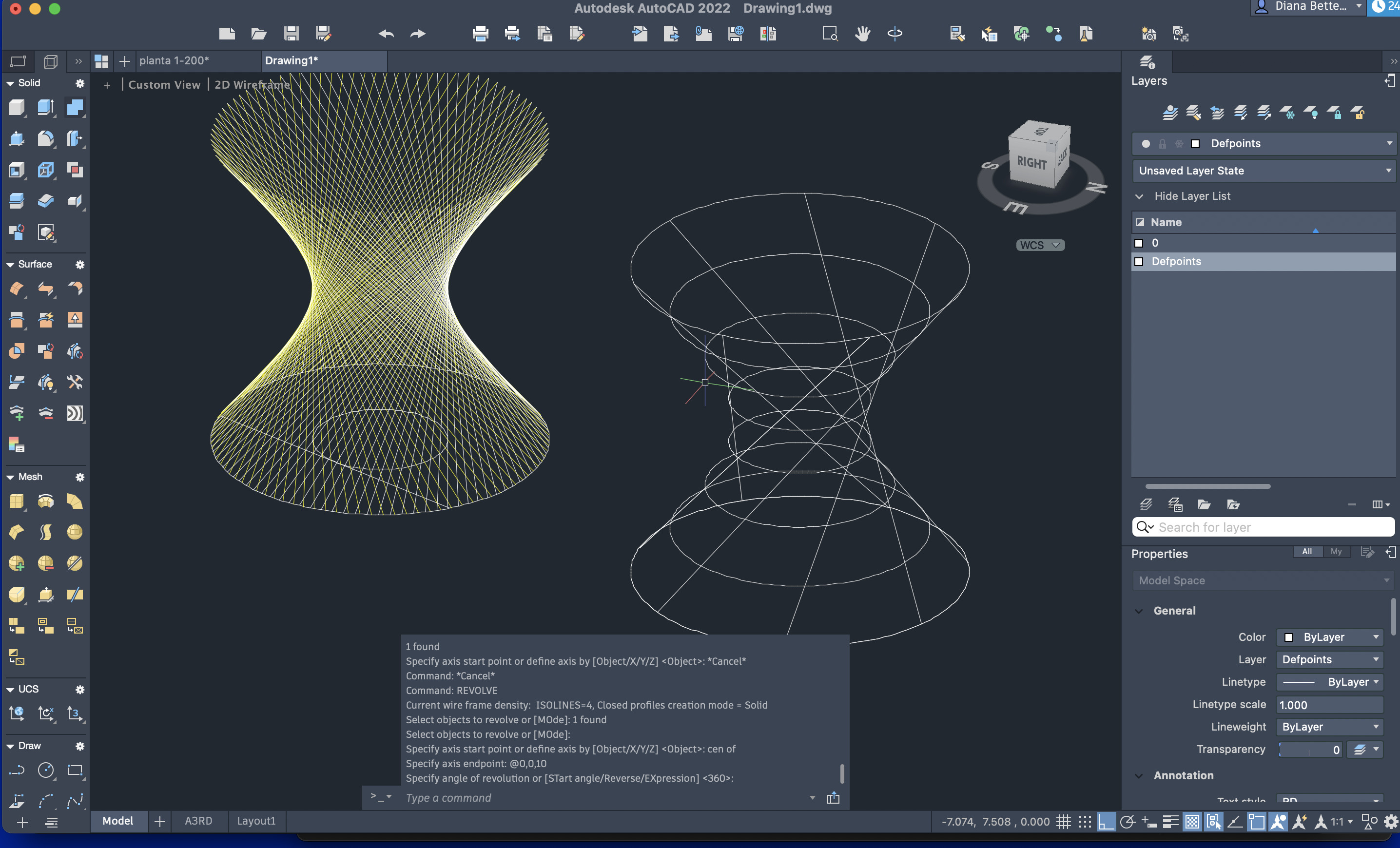Click the Save disk icon

[292, 34]
